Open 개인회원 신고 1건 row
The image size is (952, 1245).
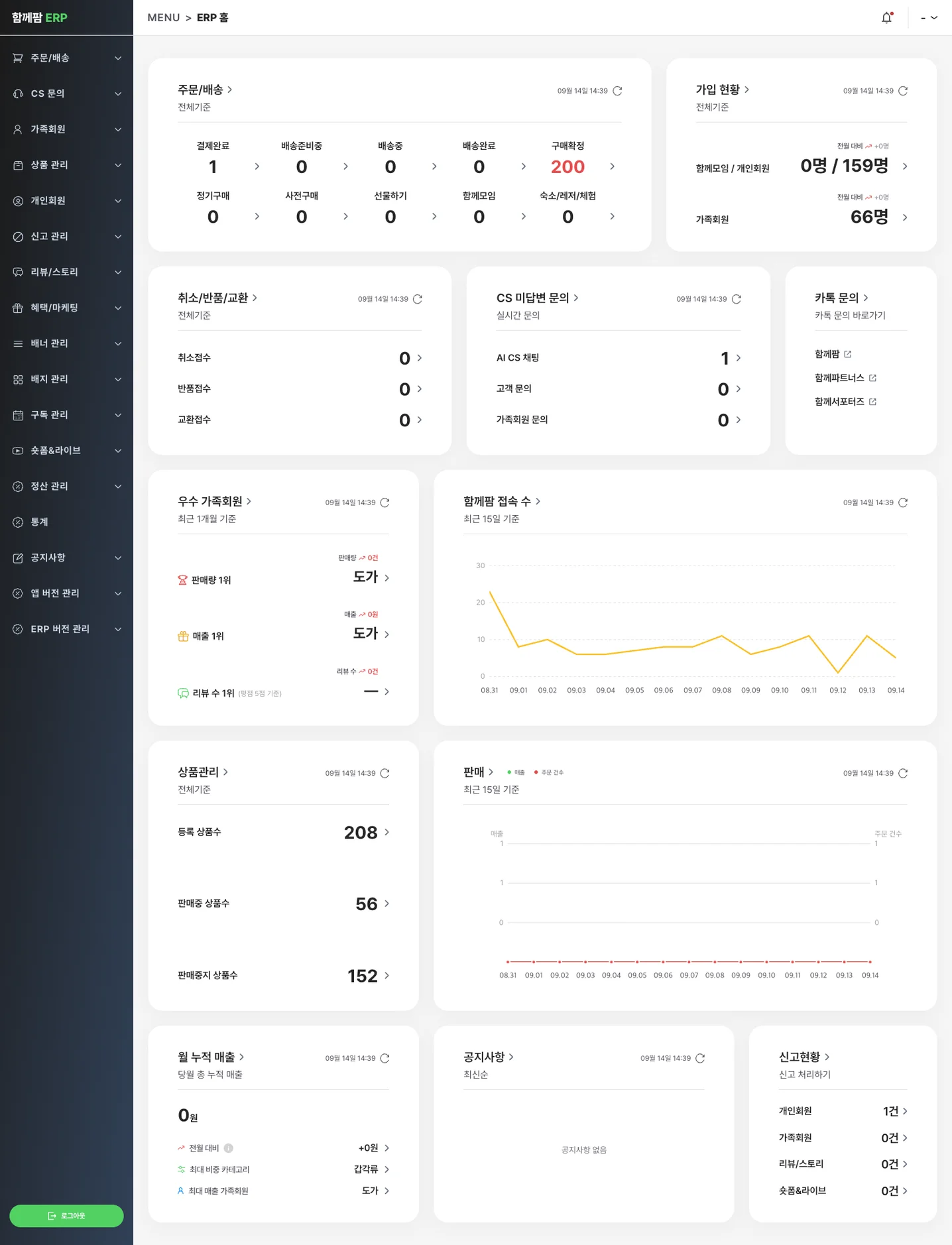click(843, 1112)
